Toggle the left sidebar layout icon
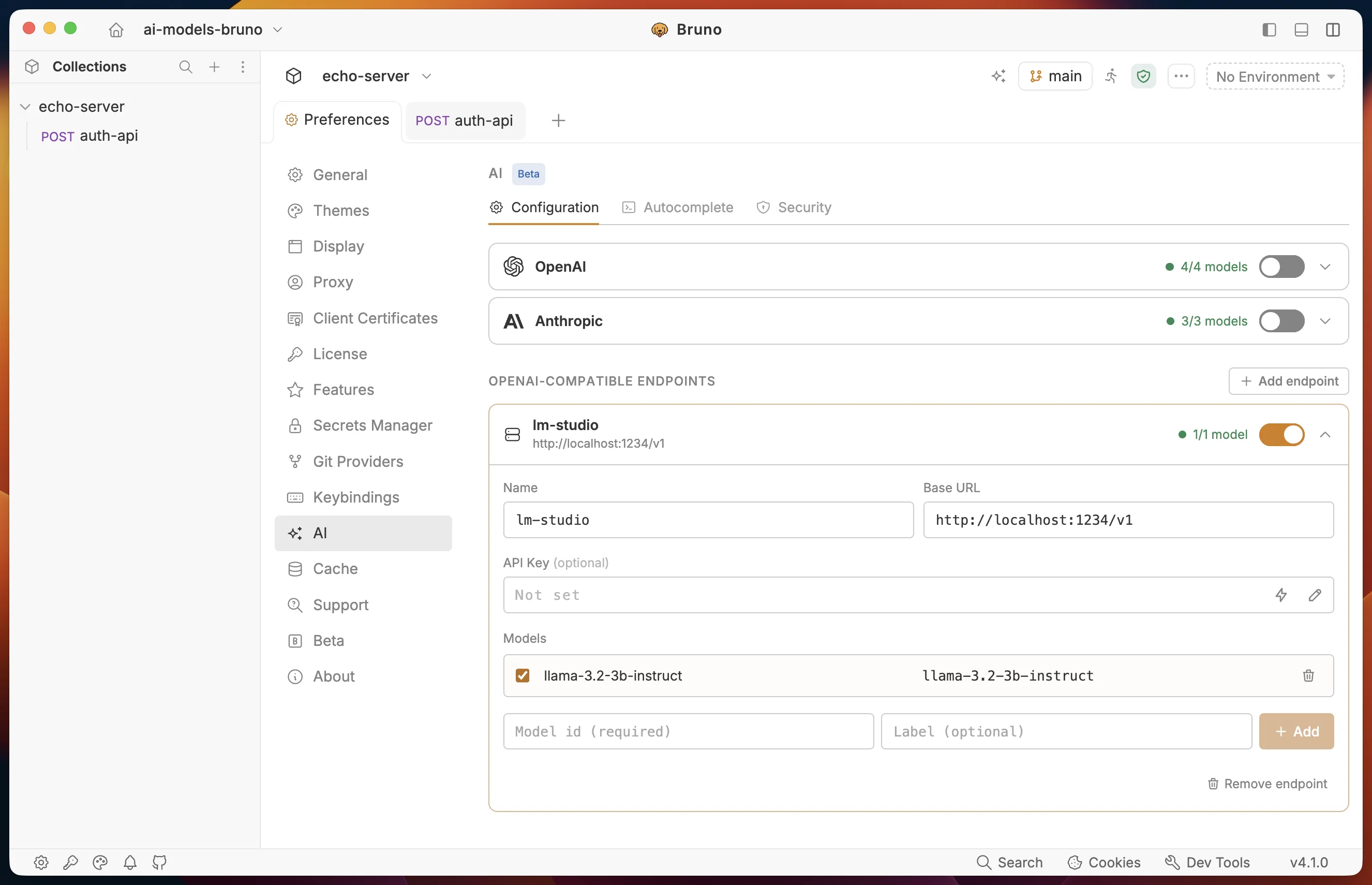The width and height of the screenshot is (1372, 885). (x=1269, y=30)
